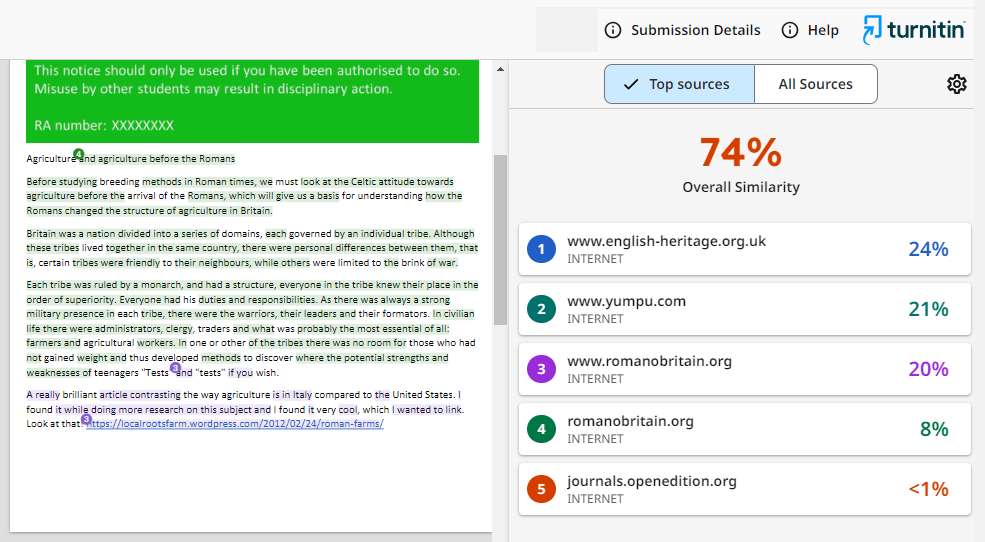Click the orange source number 5 badge
The width and height of the screenshot is (985, 542).
(x=541, y=489)
